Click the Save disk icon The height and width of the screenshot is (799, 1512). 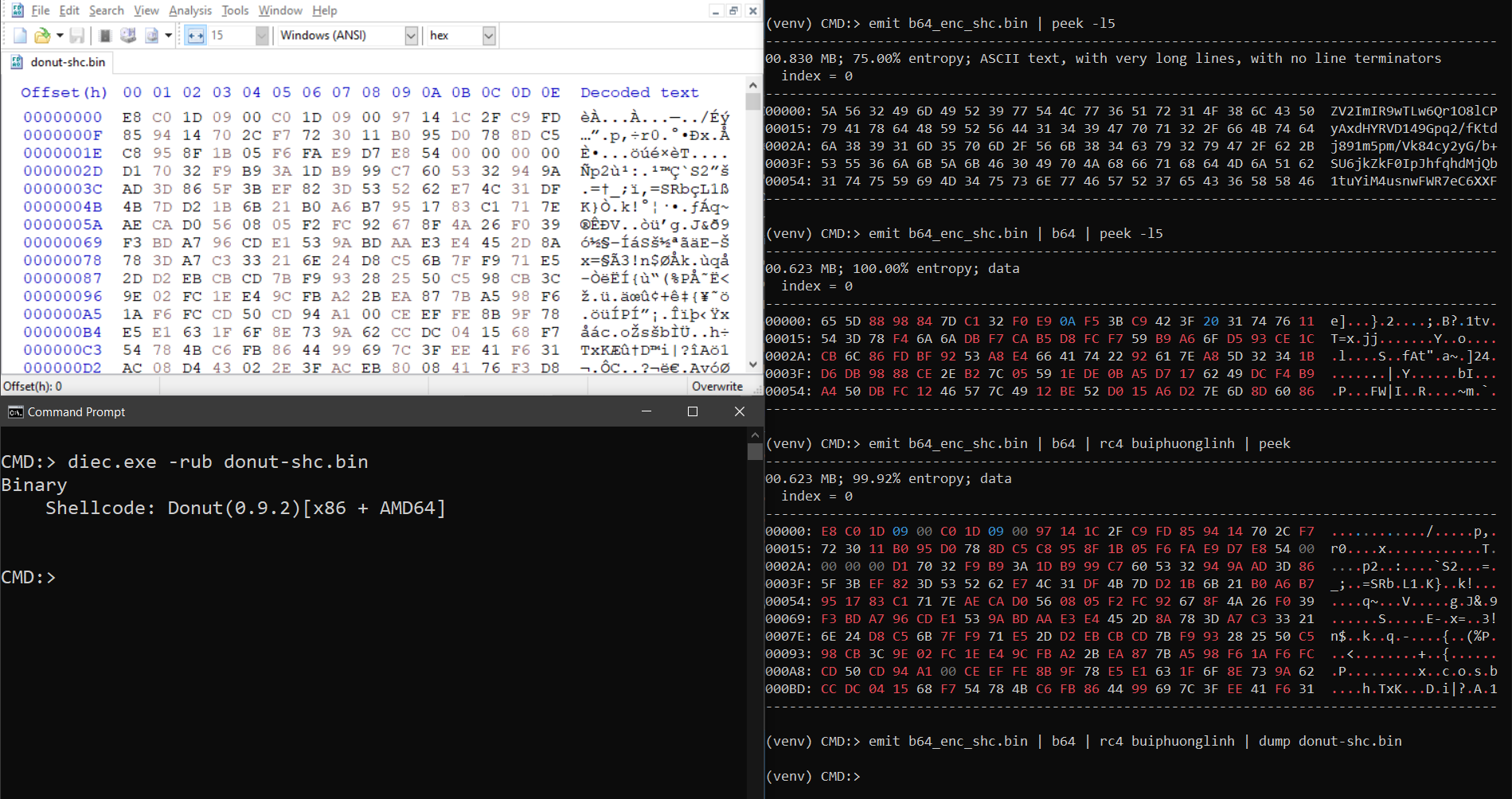click(76, 35)
